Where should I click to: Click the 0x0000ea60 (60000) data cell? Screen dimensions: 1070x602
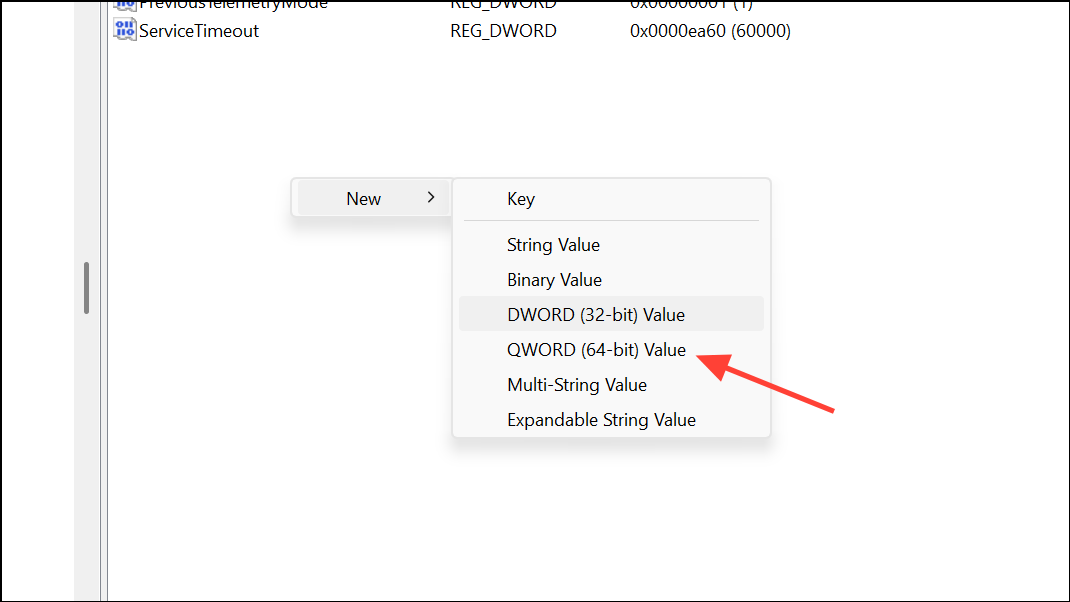click(710, 31)
